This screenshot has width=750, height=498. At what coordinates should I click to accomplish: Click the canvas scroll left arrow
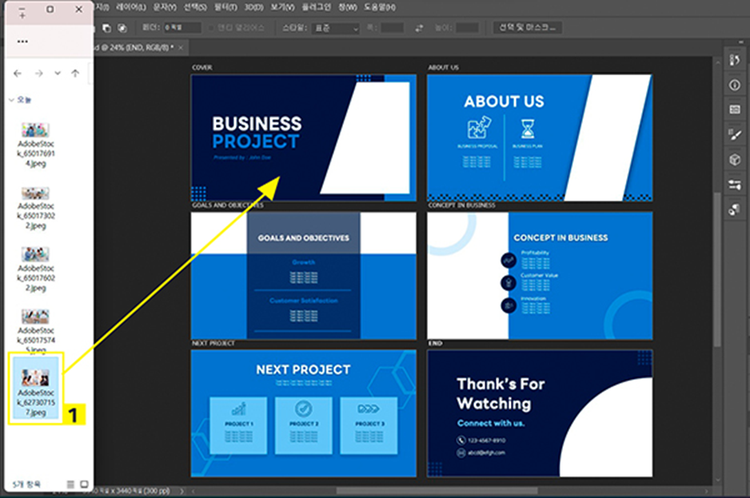pos(193,491)
